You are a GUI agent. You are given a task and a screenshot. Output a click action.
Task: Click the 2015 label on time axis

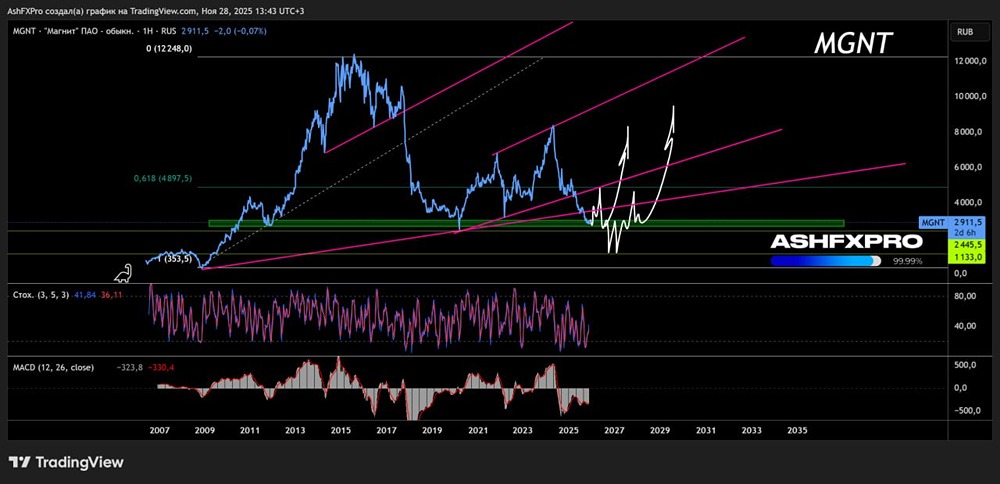pyautogui.click(x=341, y=430)
